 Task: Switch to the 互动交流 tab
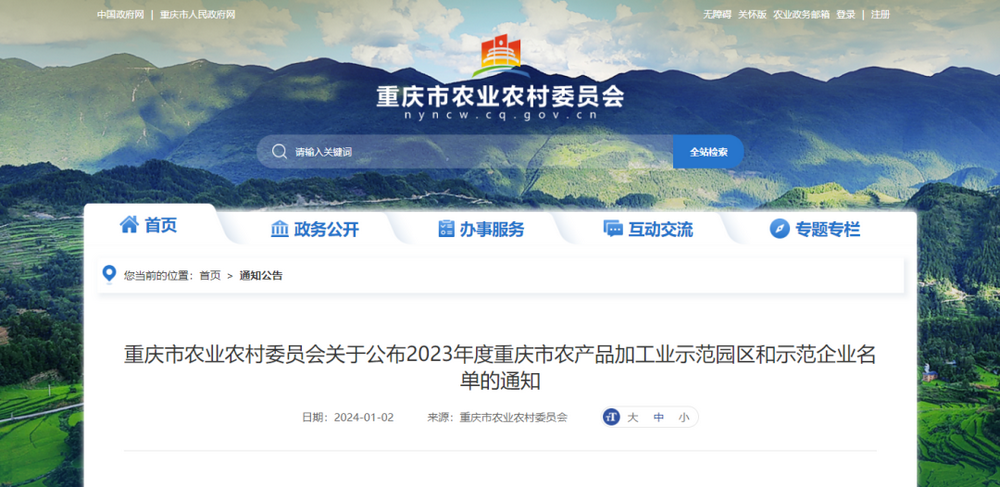(x=648, y=229)
